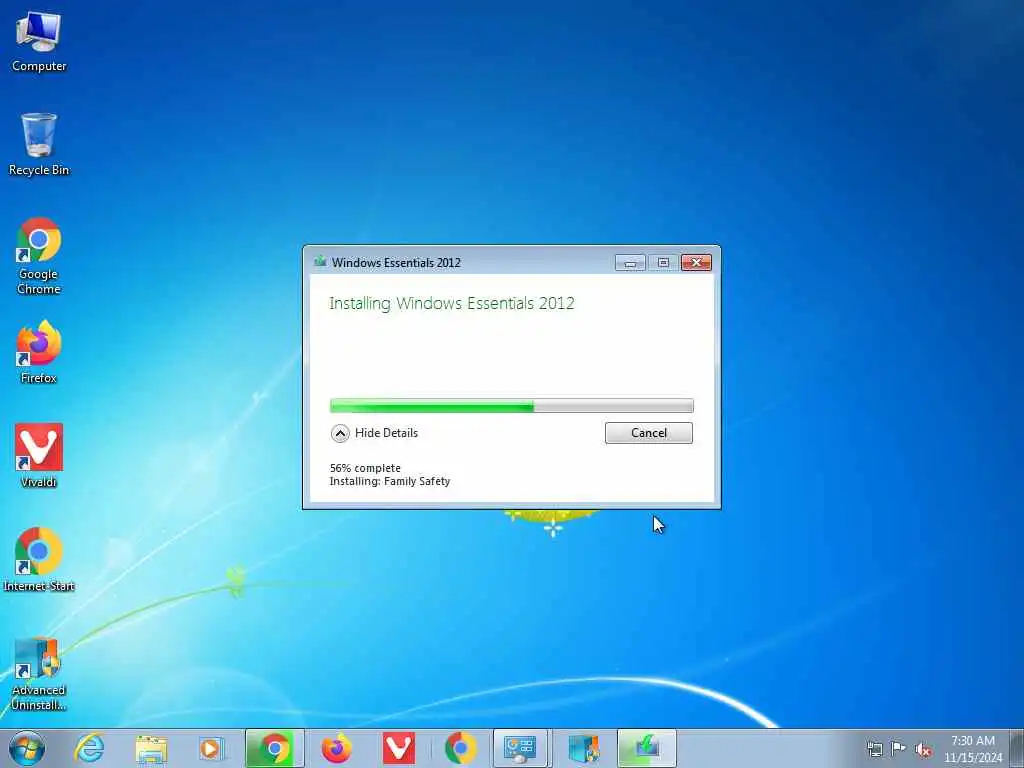Open the clock showing 7:30 AM
The image size is (1024, 768).
[x=973, y=749]
